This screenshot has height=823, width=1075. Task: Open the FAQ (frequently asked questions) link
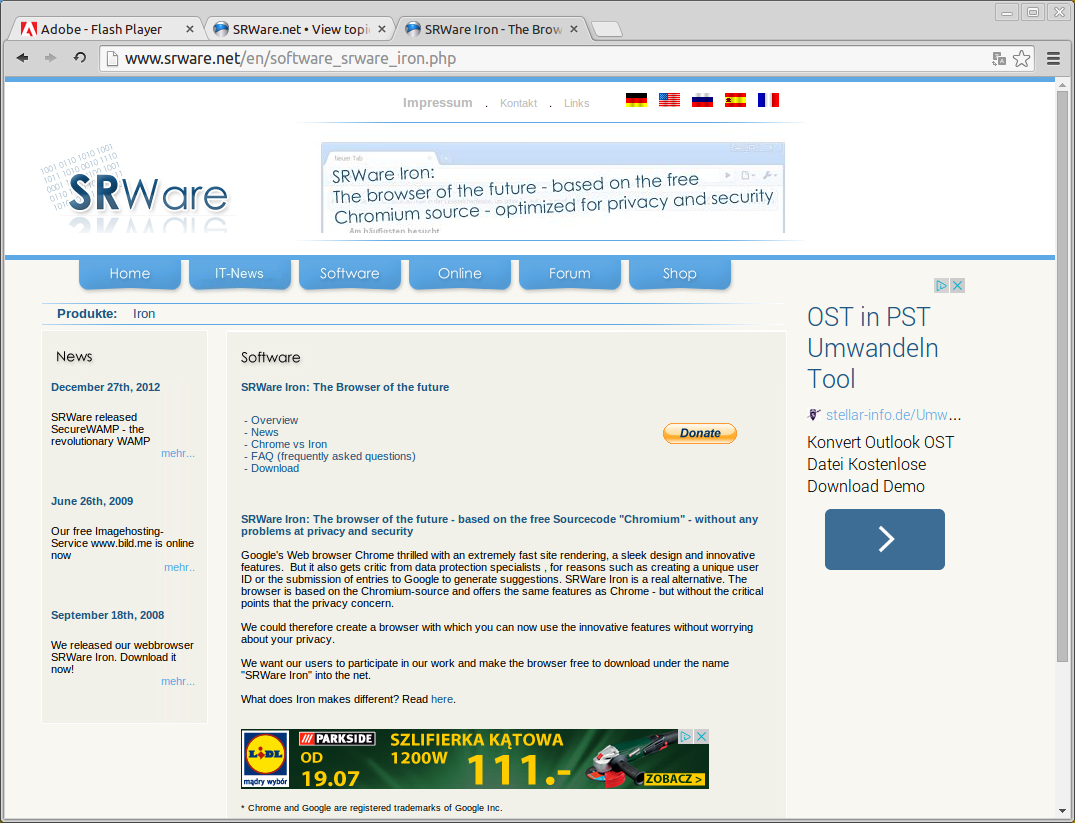tap(333, 456)
